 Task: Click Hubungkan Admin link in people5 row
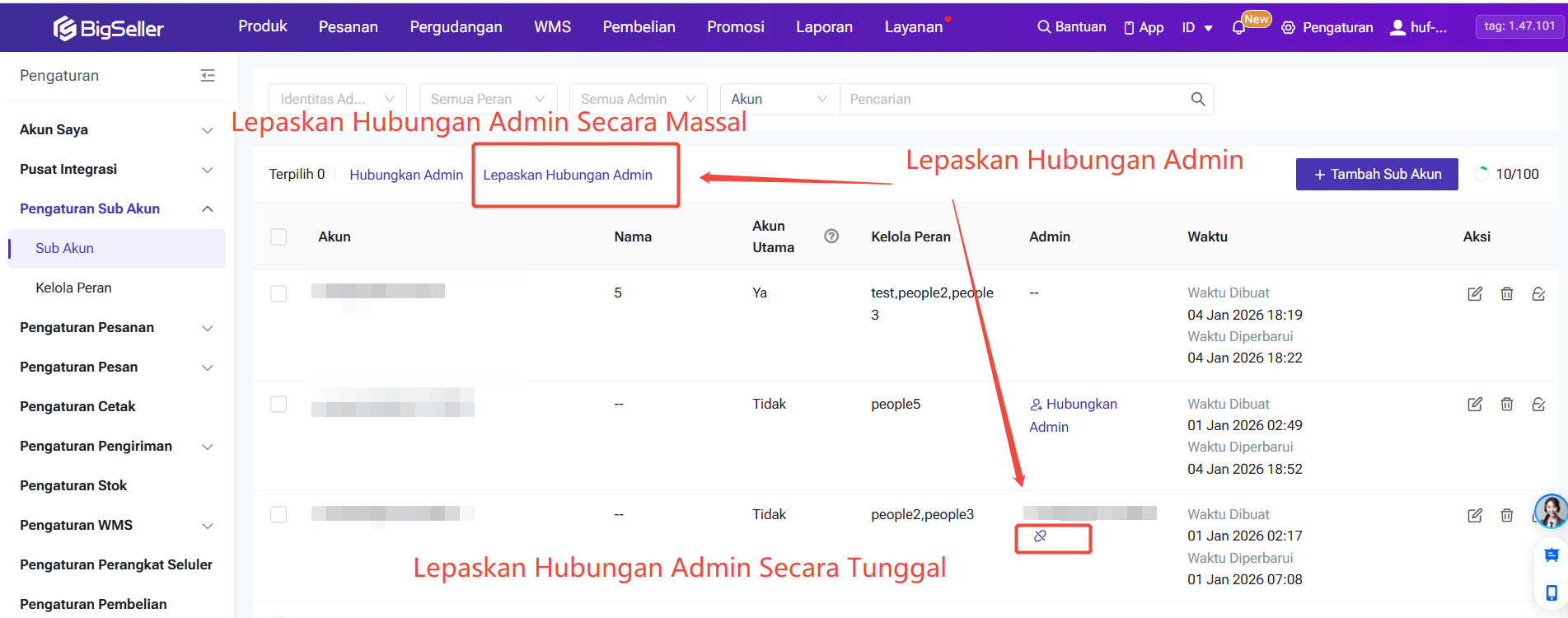(x=1074, y=415)
